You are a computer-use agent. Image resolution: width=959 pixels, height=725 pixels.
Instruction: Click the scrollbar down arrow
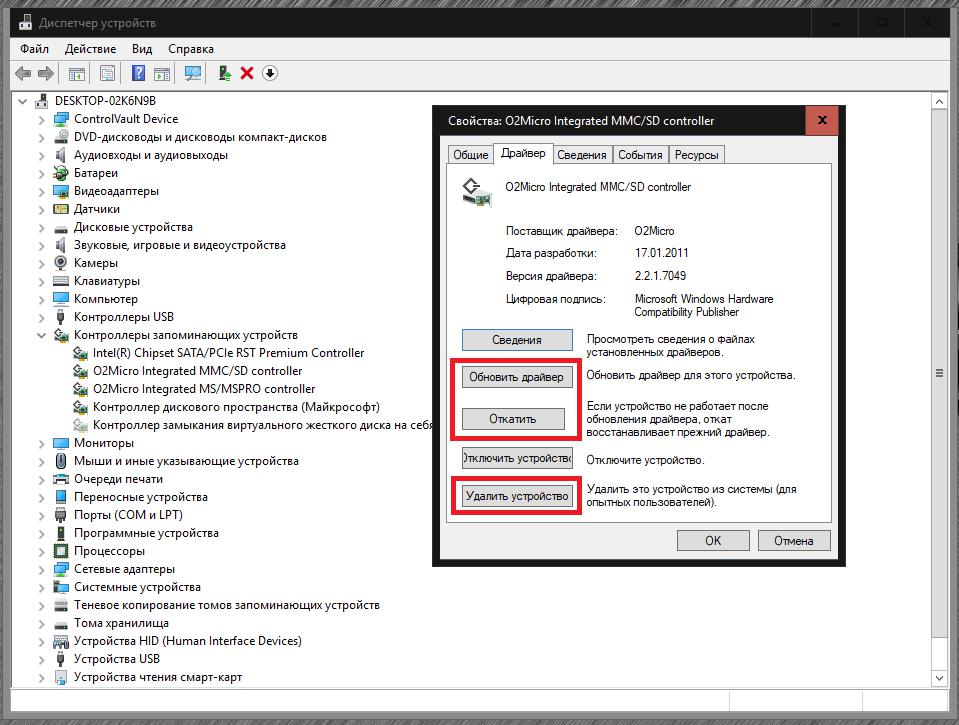939,678
